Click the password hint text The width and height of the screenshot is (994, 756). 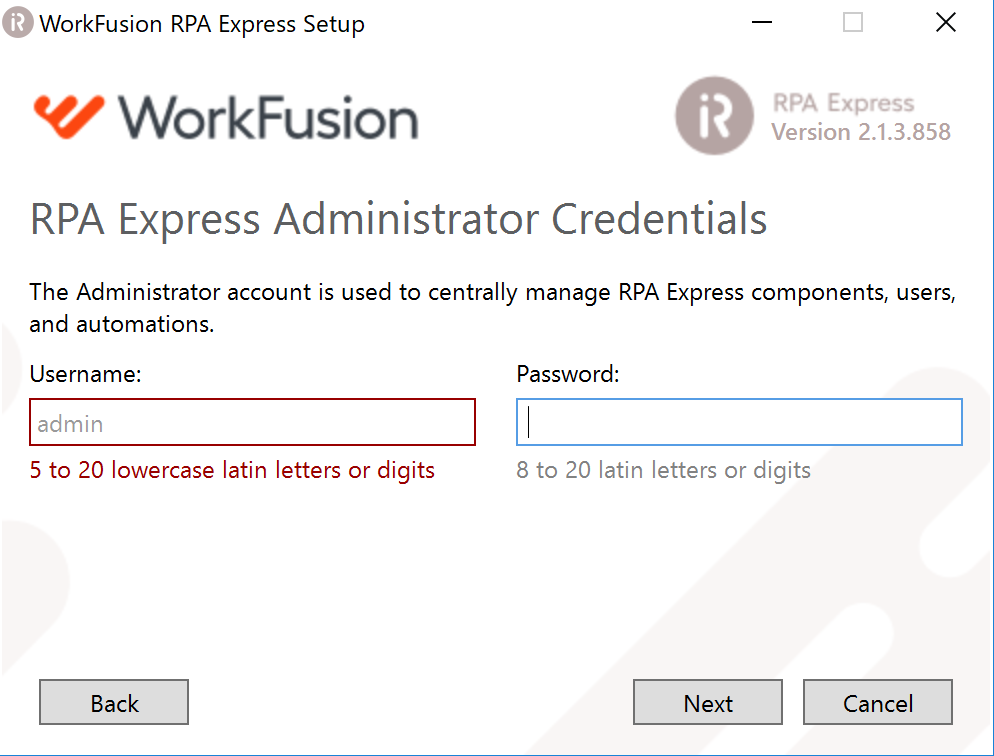click(x=662, y=470)
